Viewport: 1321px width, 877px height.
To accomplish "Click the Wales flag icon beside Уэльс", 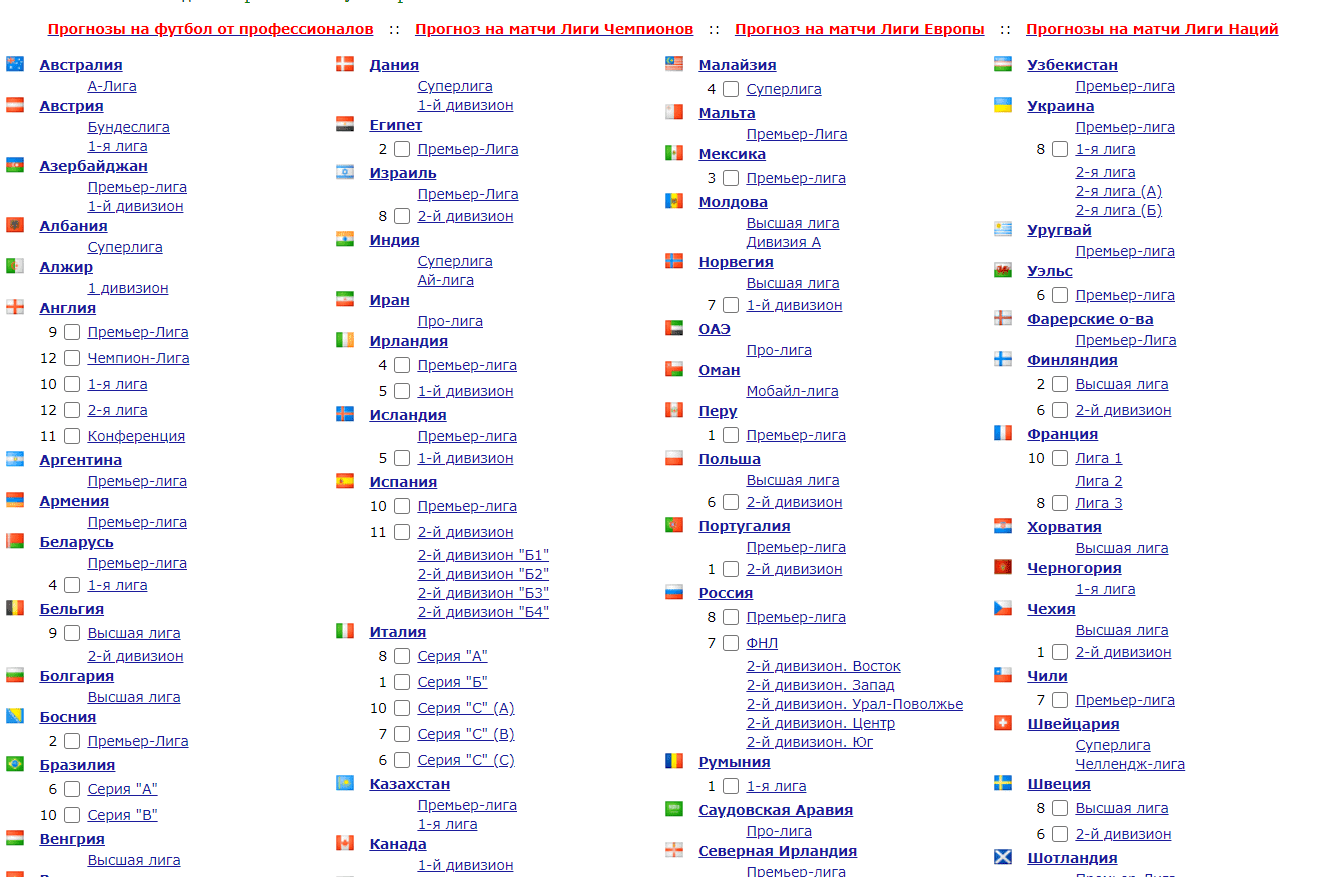I will click(1003, 270).
